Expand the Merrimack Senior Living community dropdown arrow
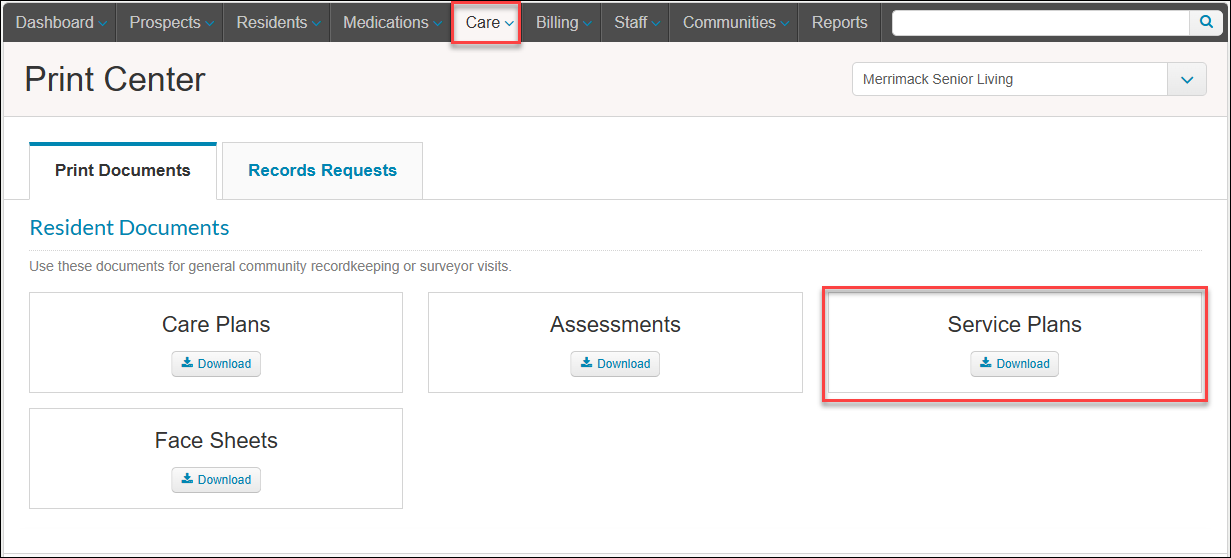The height and width of the screenshot is (558, 1231). 1187,79
